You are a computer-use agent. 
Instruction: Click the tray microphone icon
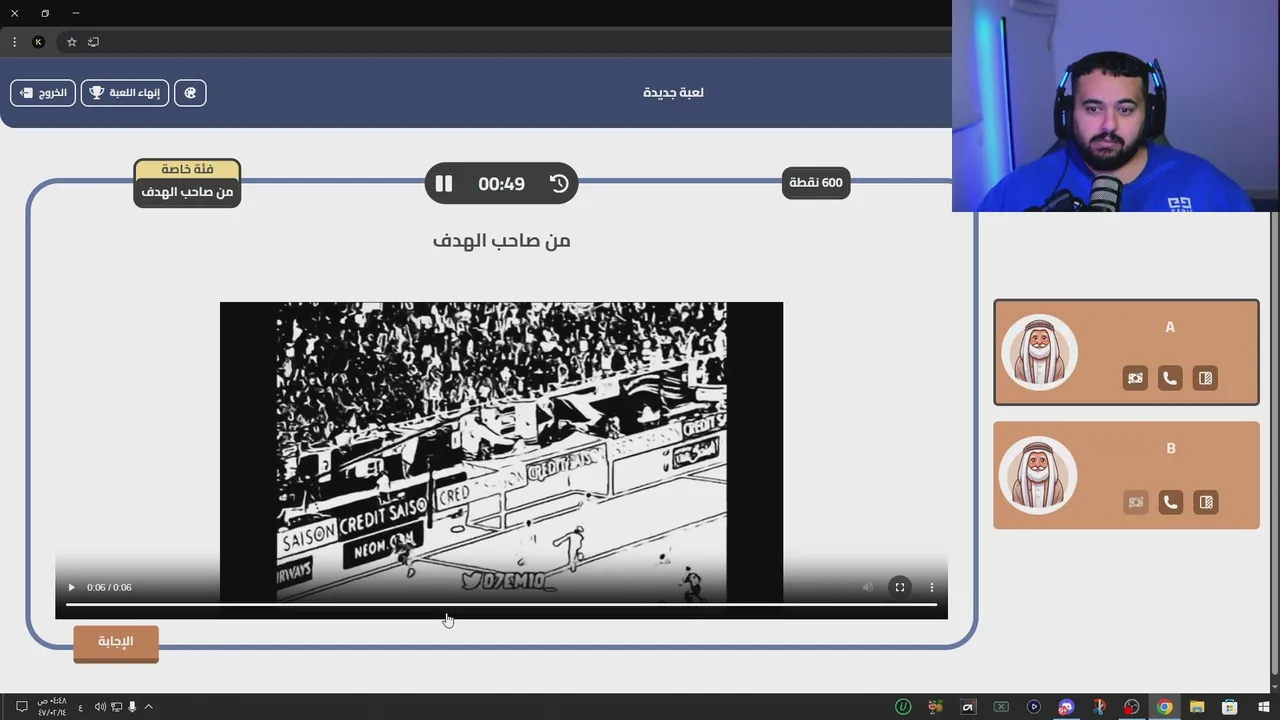(x=132, y=707)
